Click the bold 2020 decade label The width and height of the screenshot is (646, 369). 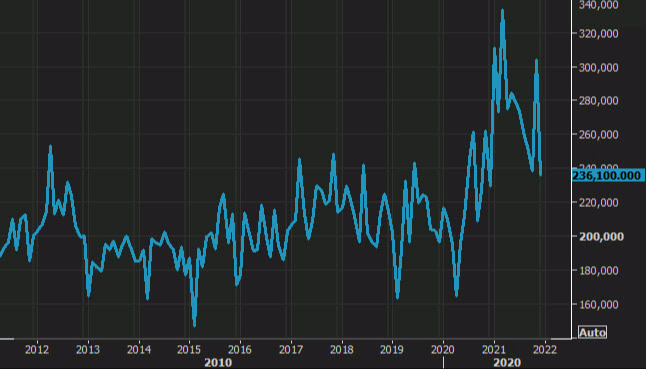point(508,363)
